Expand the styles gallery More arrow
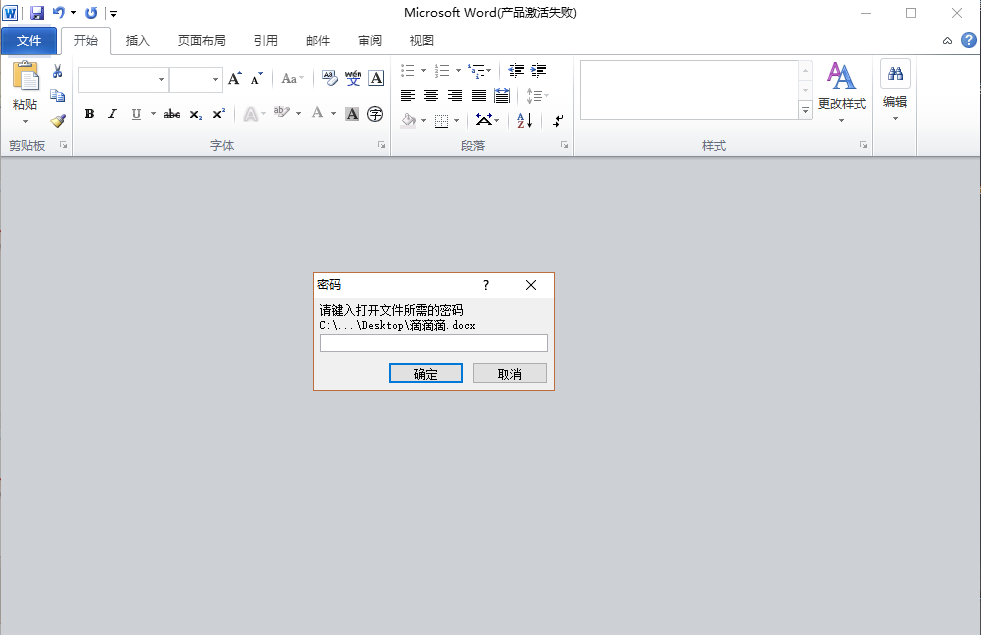The image size is (981, 635). pos(806,111)
